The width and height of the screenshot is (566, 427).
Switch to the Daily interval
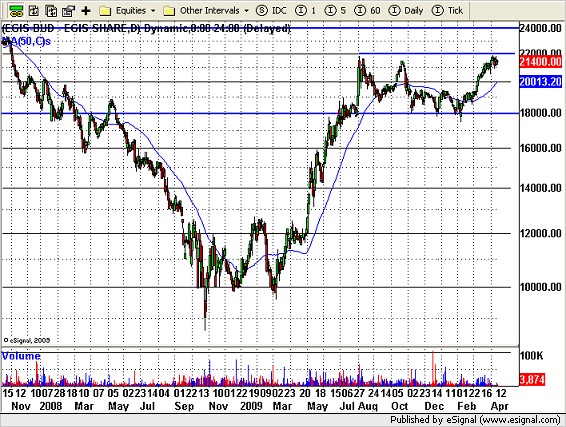pos(406,11)
